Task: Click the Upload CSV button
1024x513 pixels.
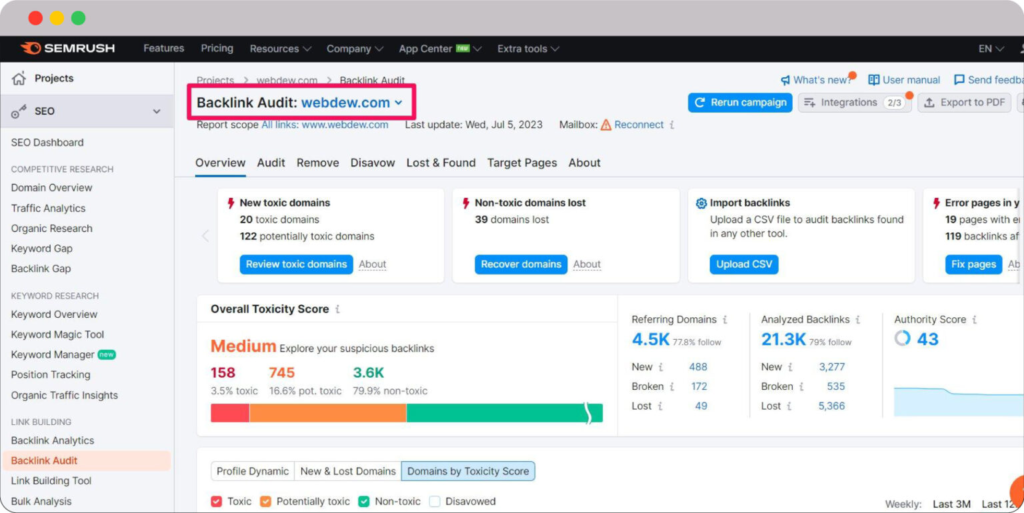Action: (x=744, y=264)
